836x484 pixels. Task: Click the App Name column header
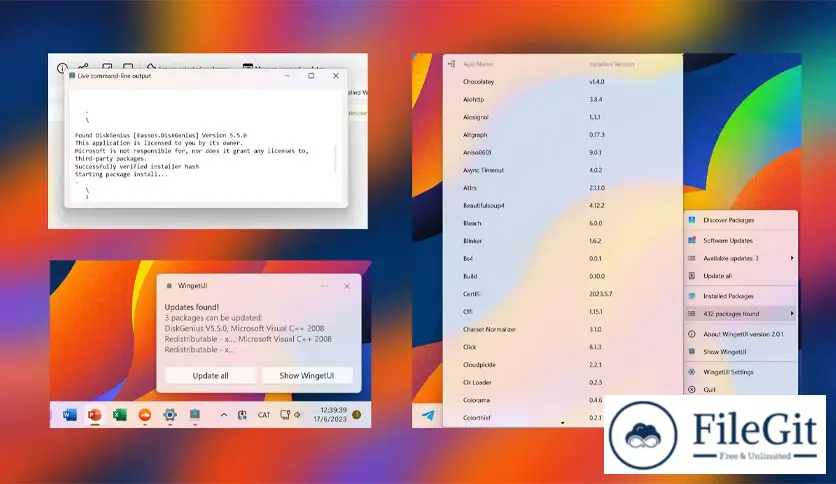478,64
